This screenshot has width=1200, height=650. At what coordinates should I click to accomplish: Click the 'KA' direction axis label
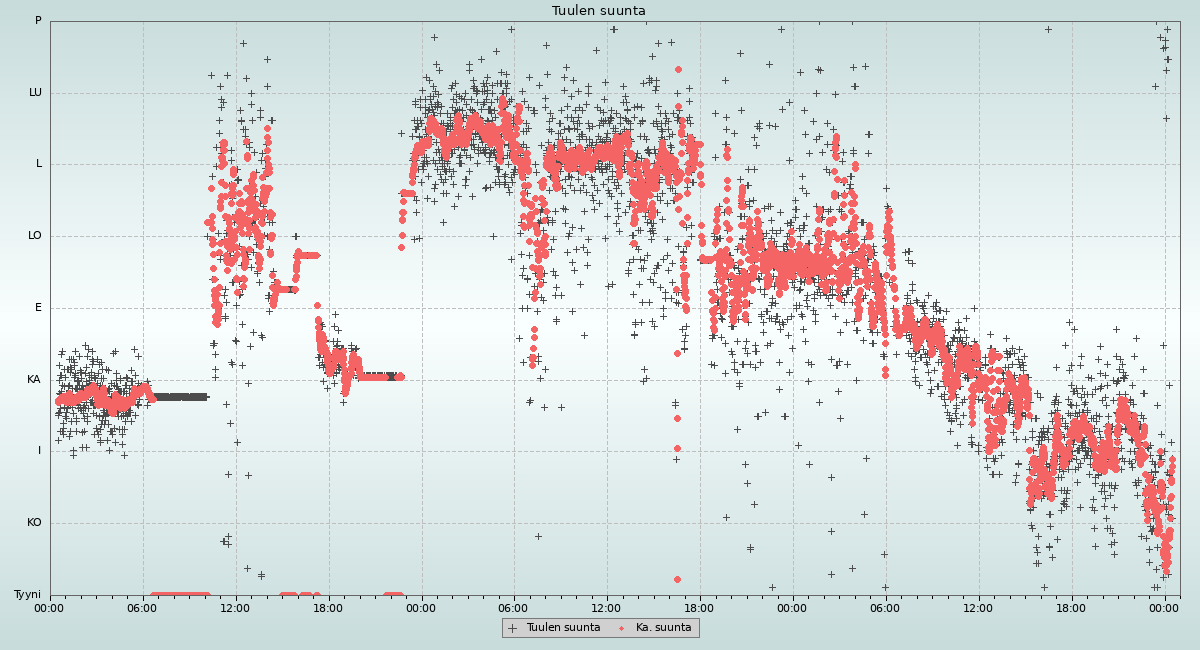(x=34, y=380)
